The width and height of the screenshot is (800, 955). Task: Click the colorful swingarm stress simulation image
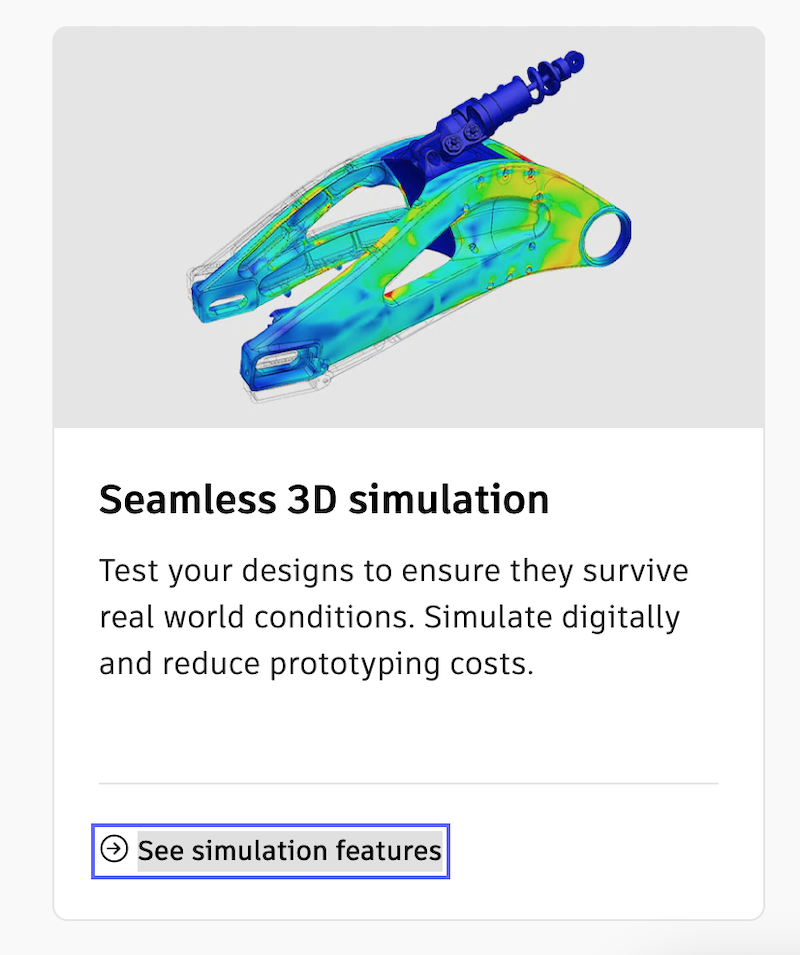point(409,227)
